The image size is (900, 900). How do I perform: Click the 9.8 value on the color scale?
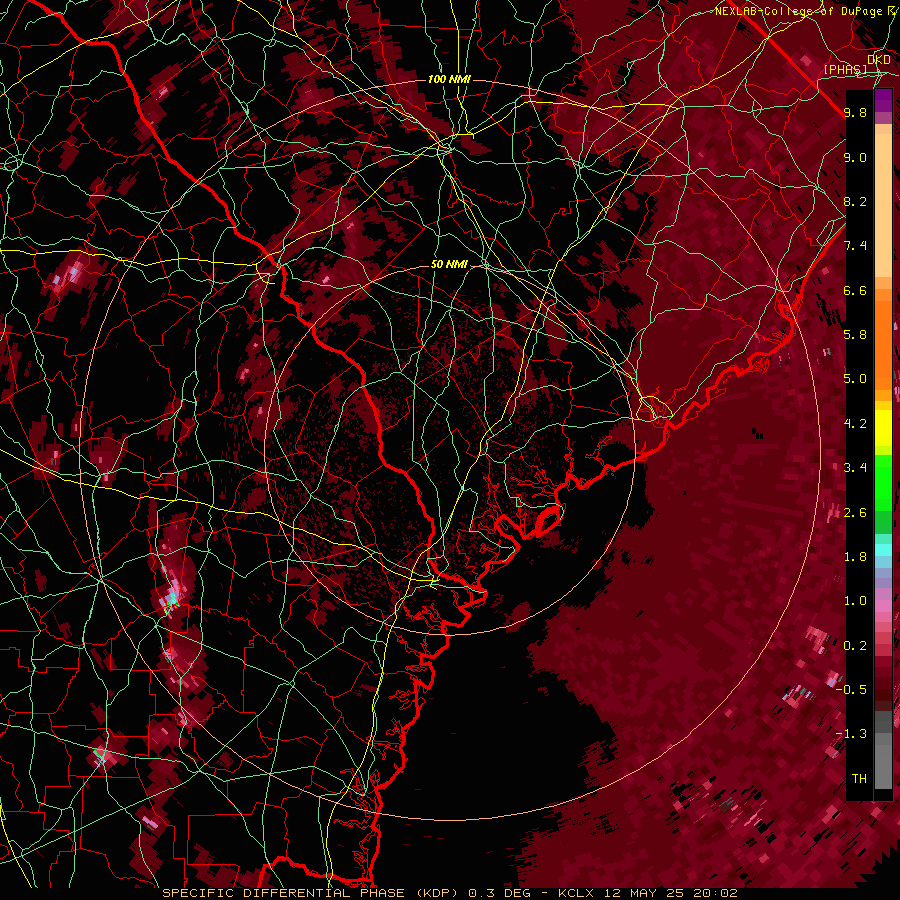[855, 113]
